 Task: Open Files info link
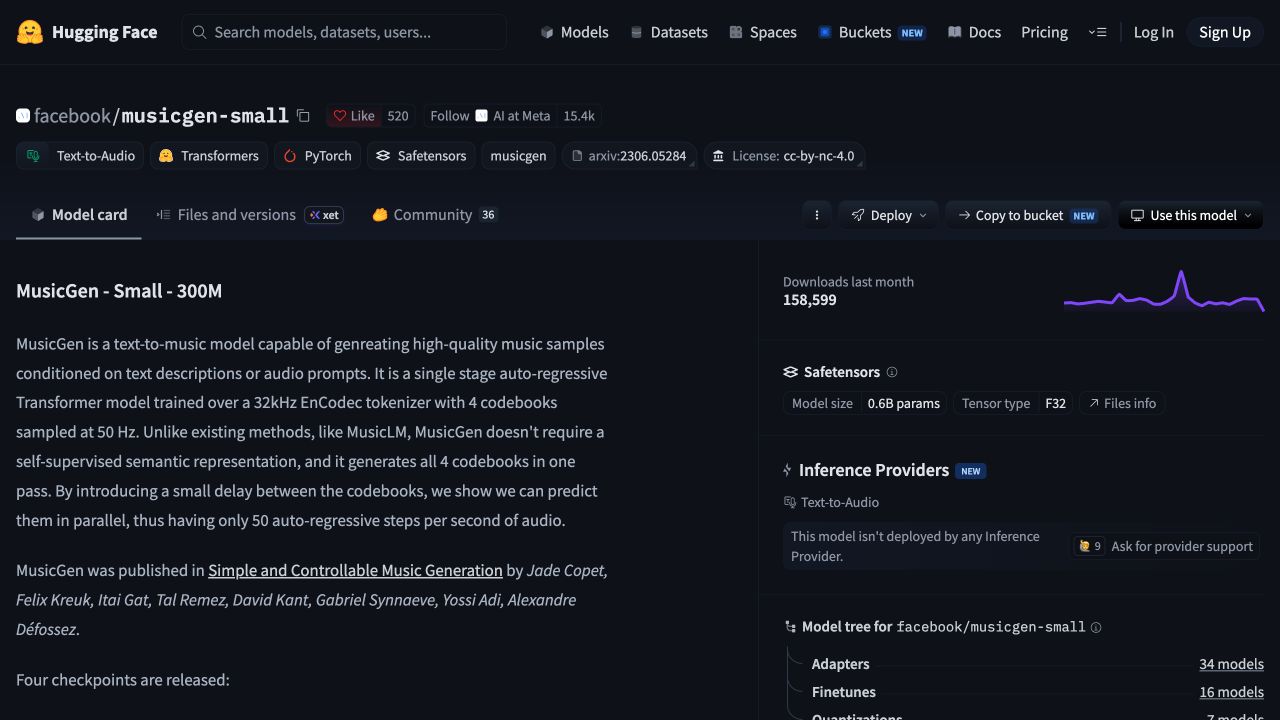coord(1122,403)
